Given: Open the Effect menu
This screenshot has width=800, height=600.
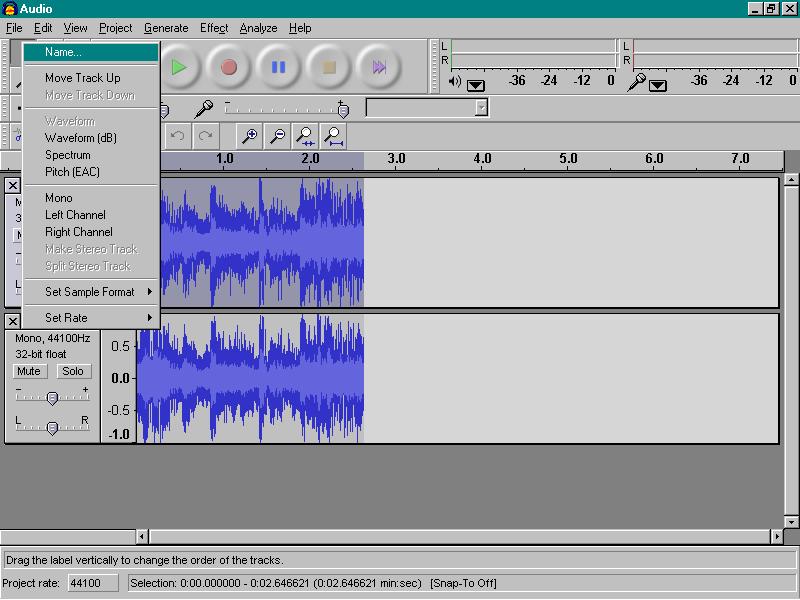Looking at the screenshot, I should pyautogui.click(x=214, y=28).
